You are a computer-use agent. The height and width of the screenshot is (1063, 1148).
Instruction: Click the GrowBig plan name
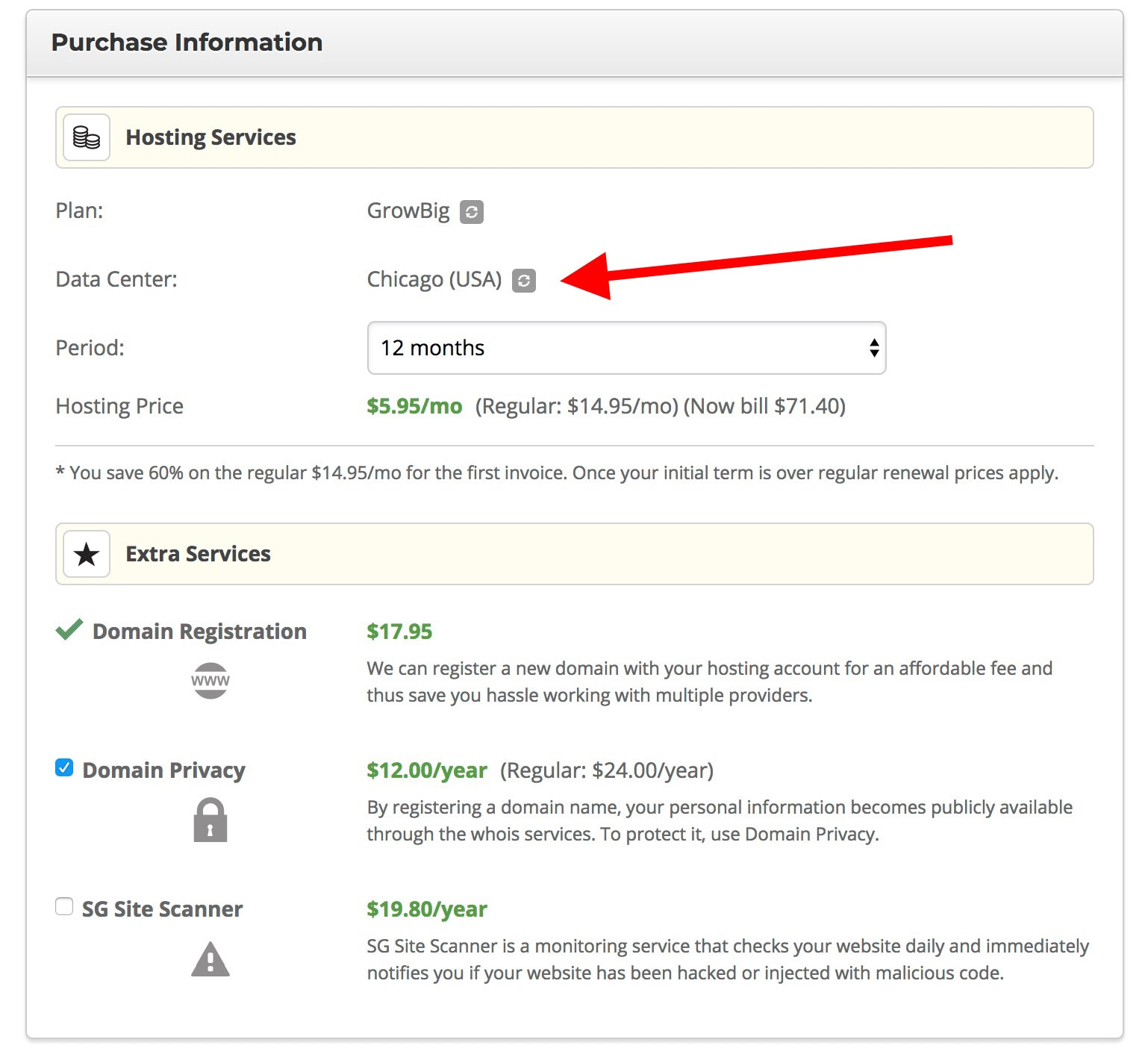[408, 211]
